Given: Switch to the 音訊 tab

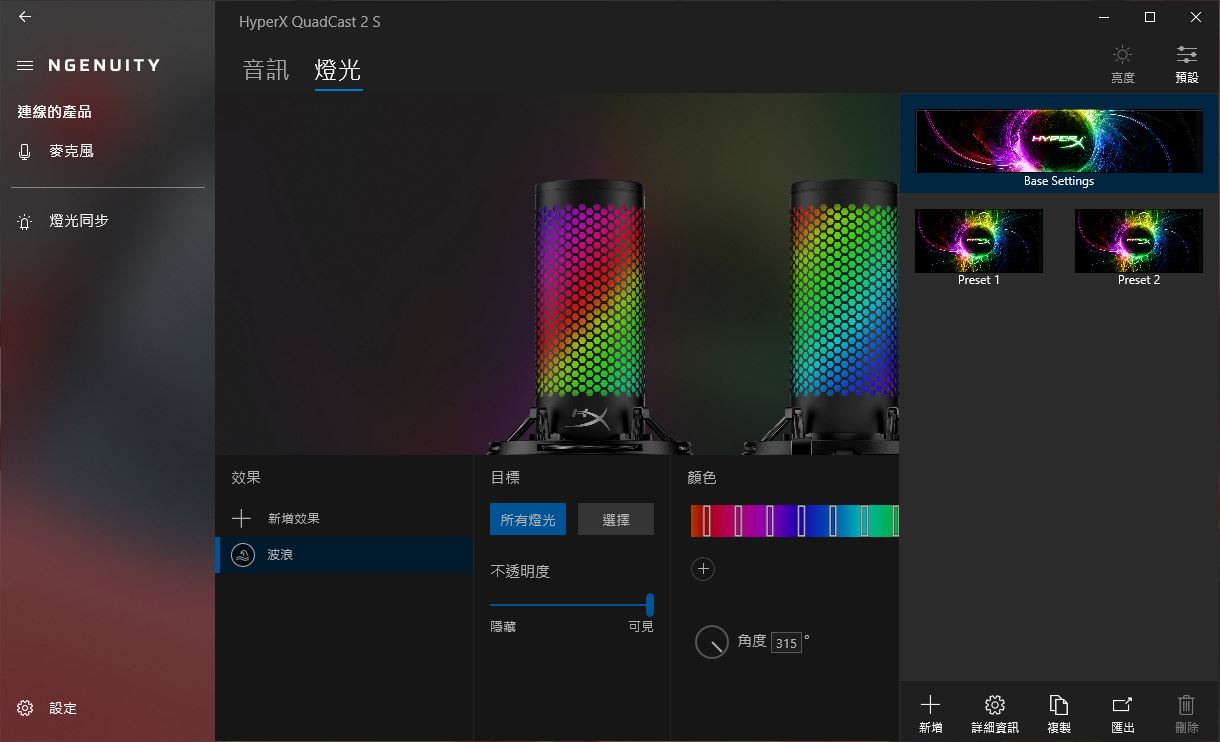Looking at the screenshot, I should click(x=266, y=70).
